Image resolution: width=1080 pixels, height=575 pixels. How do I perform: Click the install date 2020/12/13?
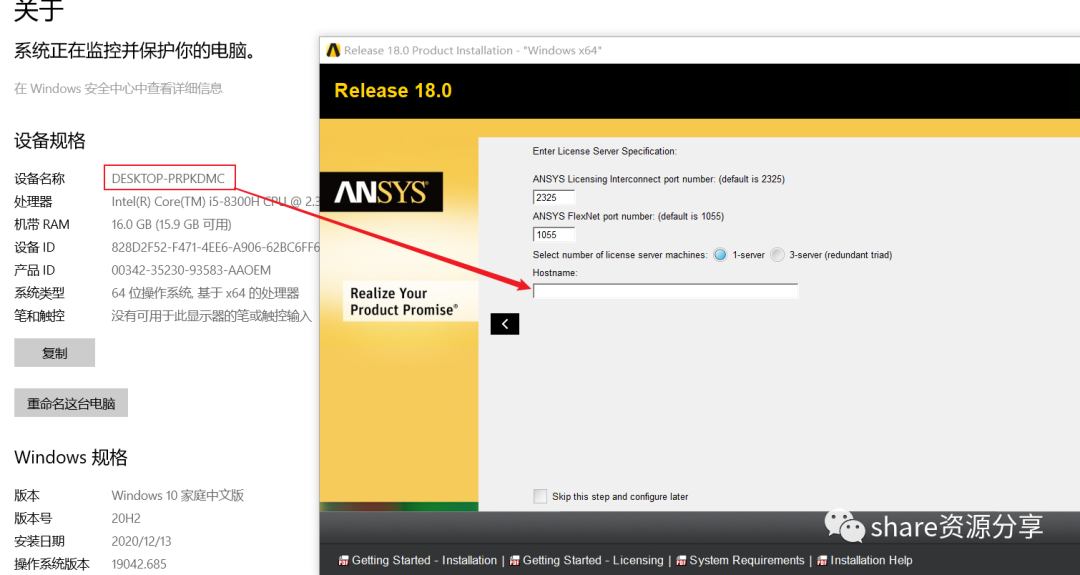point(141,541)
